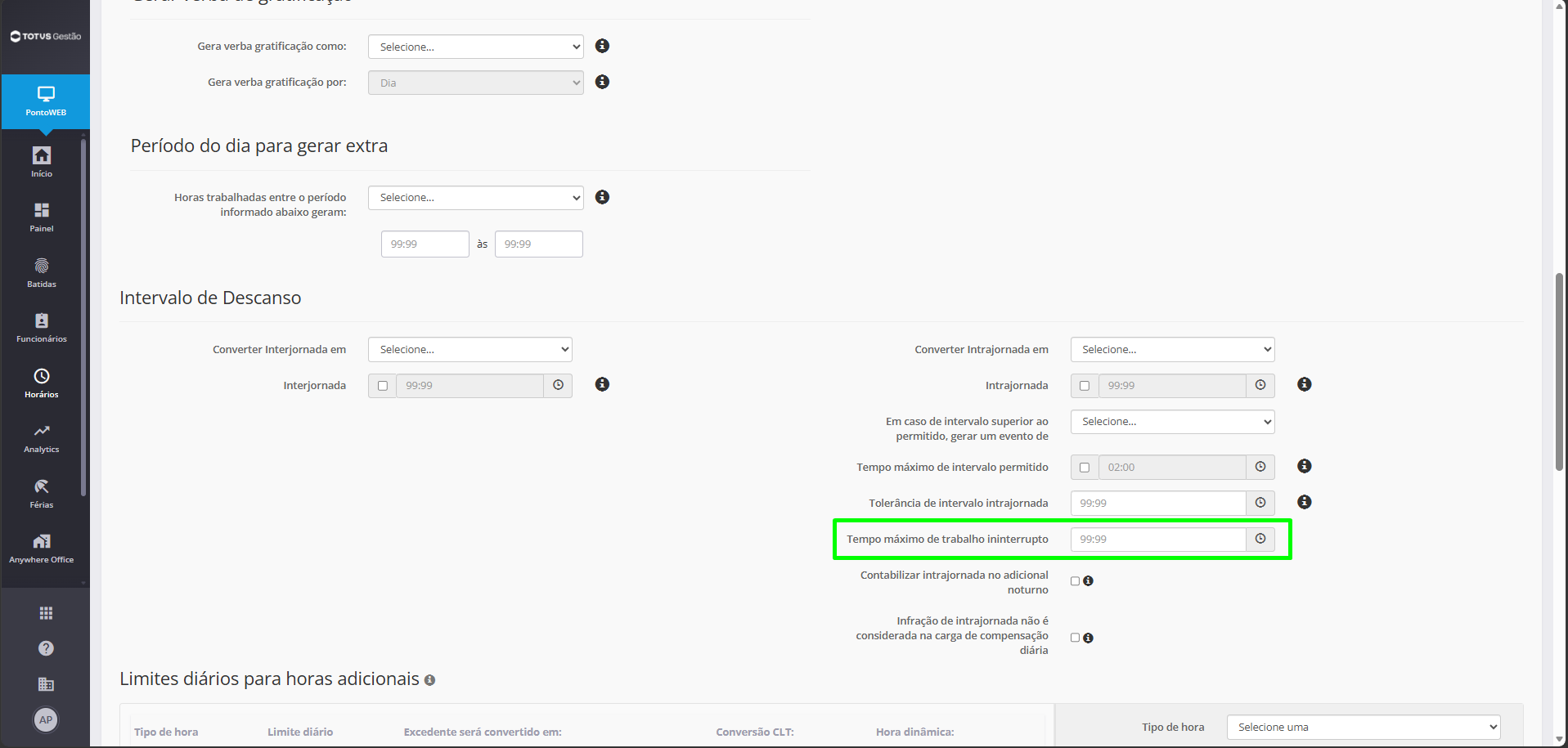Check Infração de intrajornada não considerada option
1568x748 pixels.
click(x=1076, y=638)
